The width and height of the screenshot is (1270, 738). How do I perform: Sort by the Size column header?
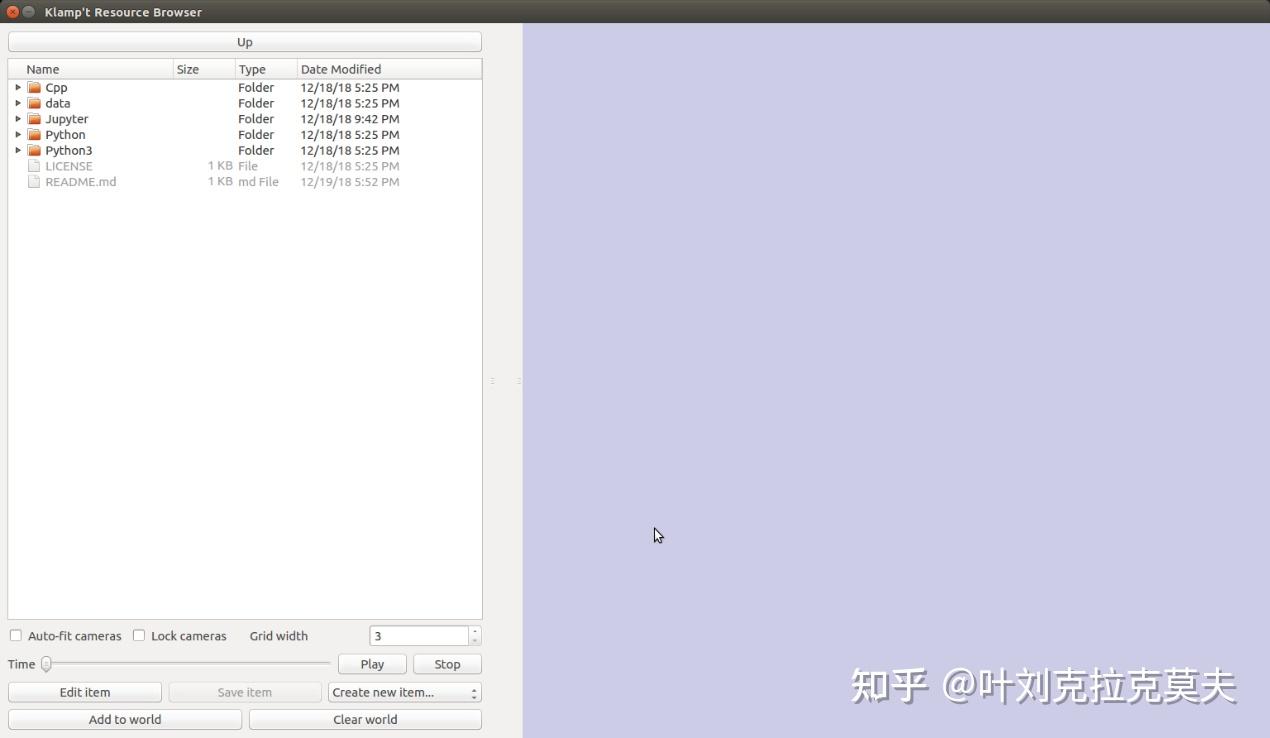point(204,69)
